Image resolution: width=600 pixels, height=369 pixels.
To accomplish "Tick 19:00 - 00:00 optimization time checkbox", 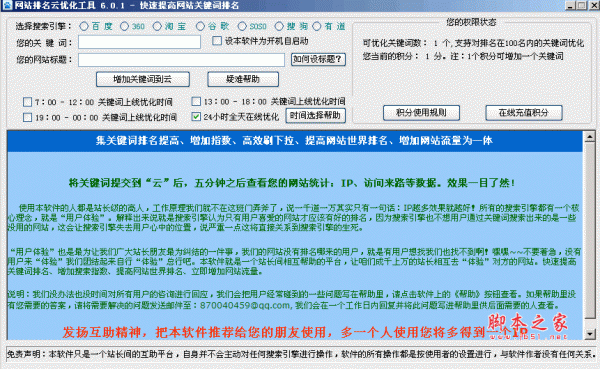I will pyautogui.click(x=28, y=117).
